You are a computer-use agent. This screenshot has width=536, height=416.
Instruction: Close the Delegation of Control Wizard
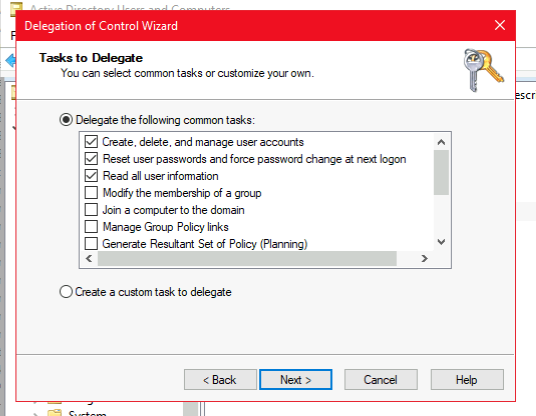pos(500,25)
